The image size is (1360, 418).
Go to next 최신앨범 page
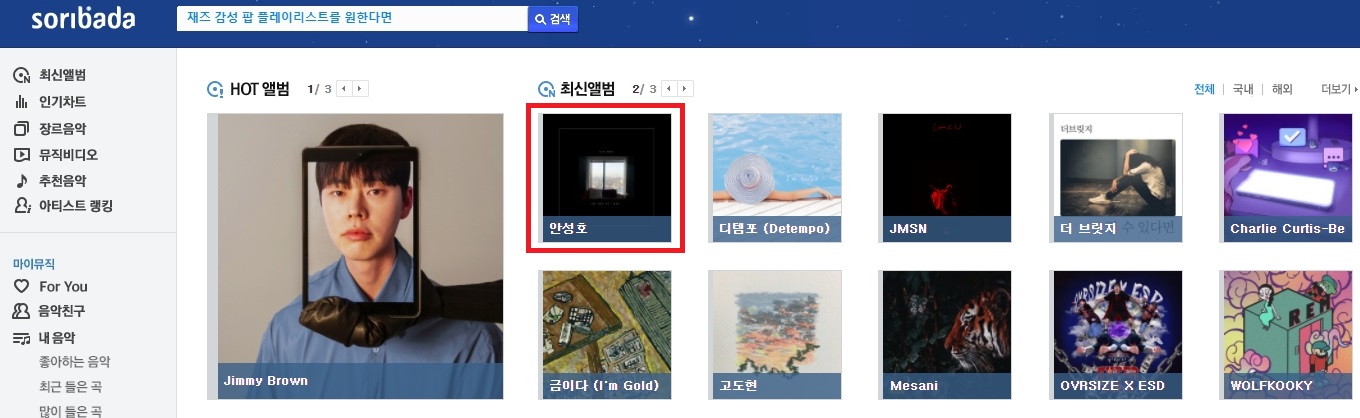point(685,89)
